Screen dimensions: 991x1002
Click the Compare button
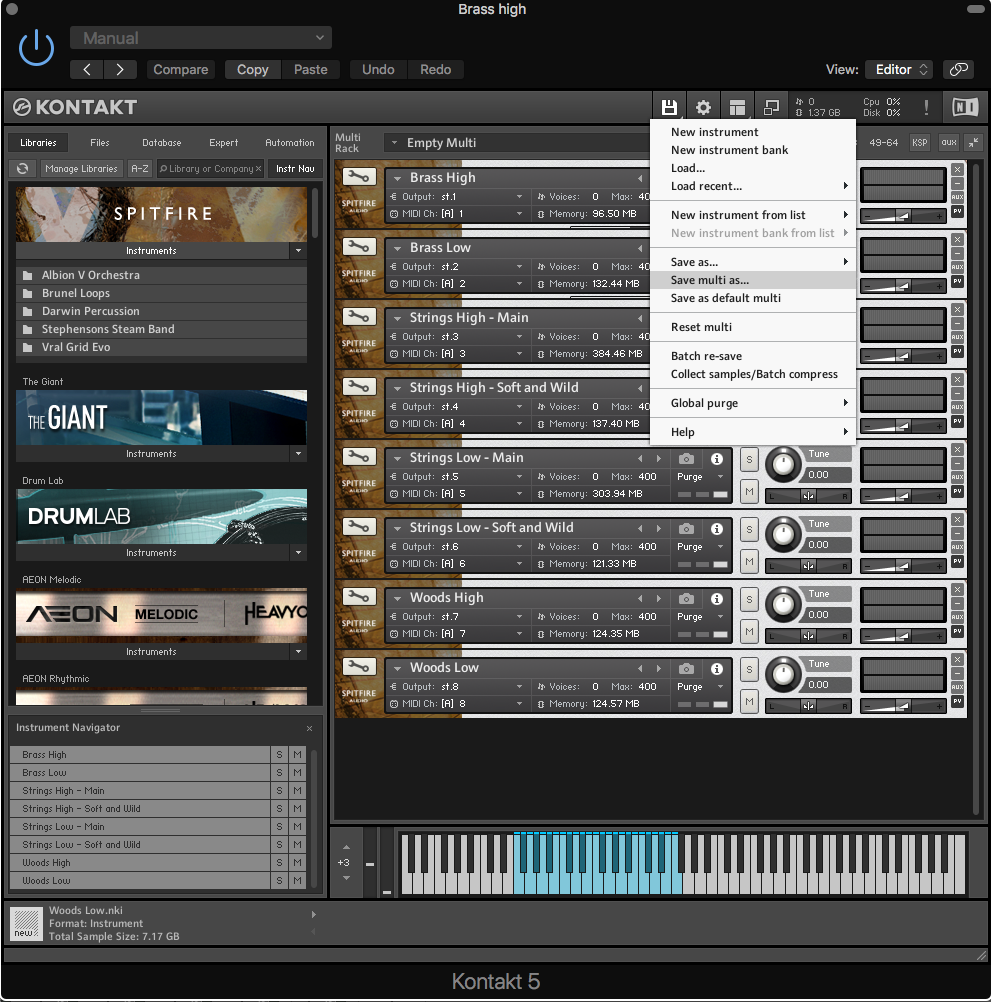[x=181, y=70]
